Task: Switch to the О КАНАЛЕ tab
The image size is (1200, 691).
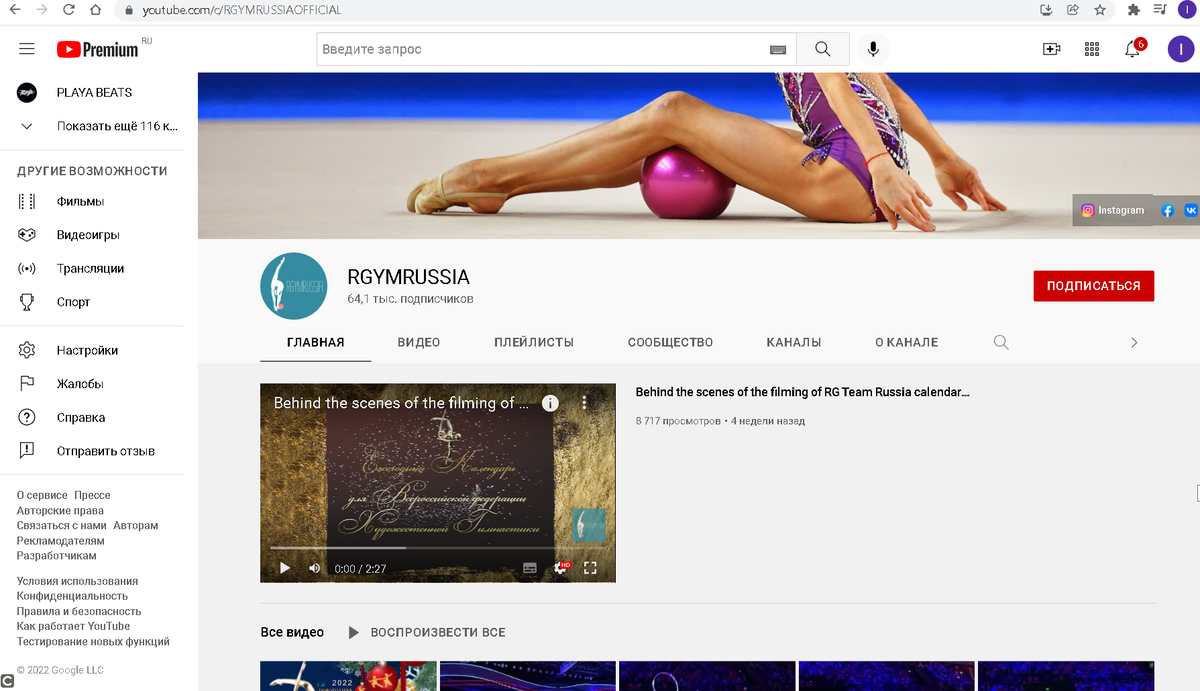Action: coord(906,342)
